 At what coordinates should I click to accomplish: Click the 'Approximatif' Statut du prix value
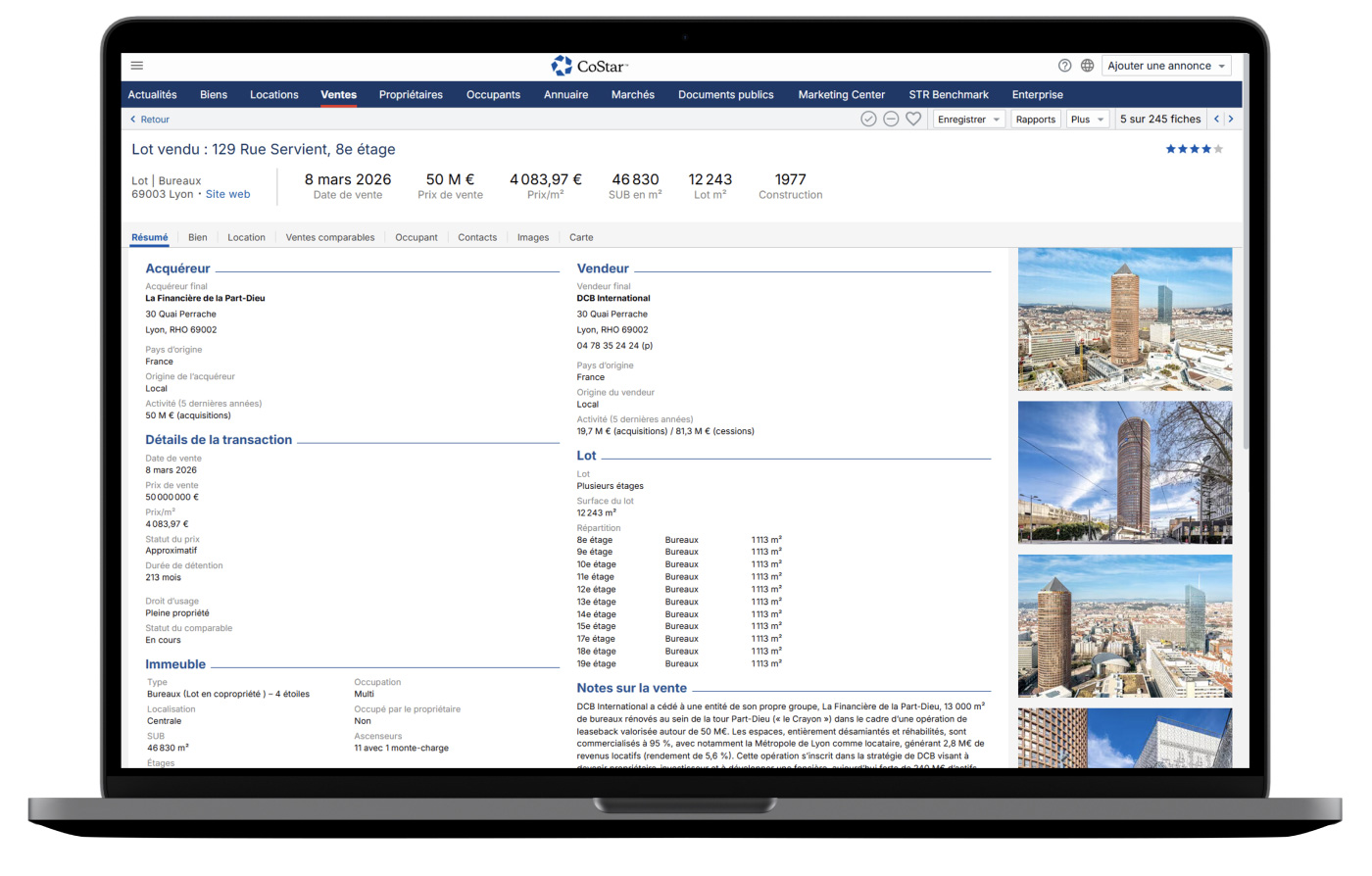click(171, 550)
